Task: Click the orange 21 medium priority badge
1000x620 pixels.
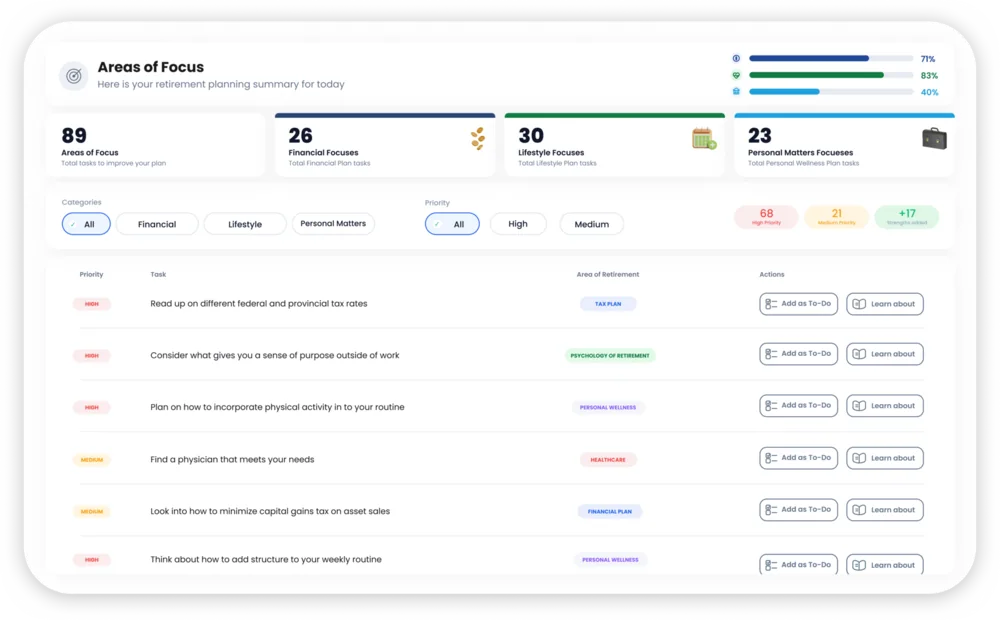Action: (837, 217)
